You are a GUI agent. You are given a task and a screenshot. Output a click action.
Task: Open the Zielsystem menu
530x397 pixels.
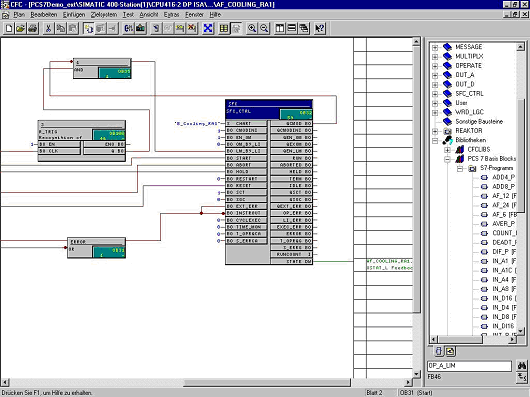coord(104,15)
